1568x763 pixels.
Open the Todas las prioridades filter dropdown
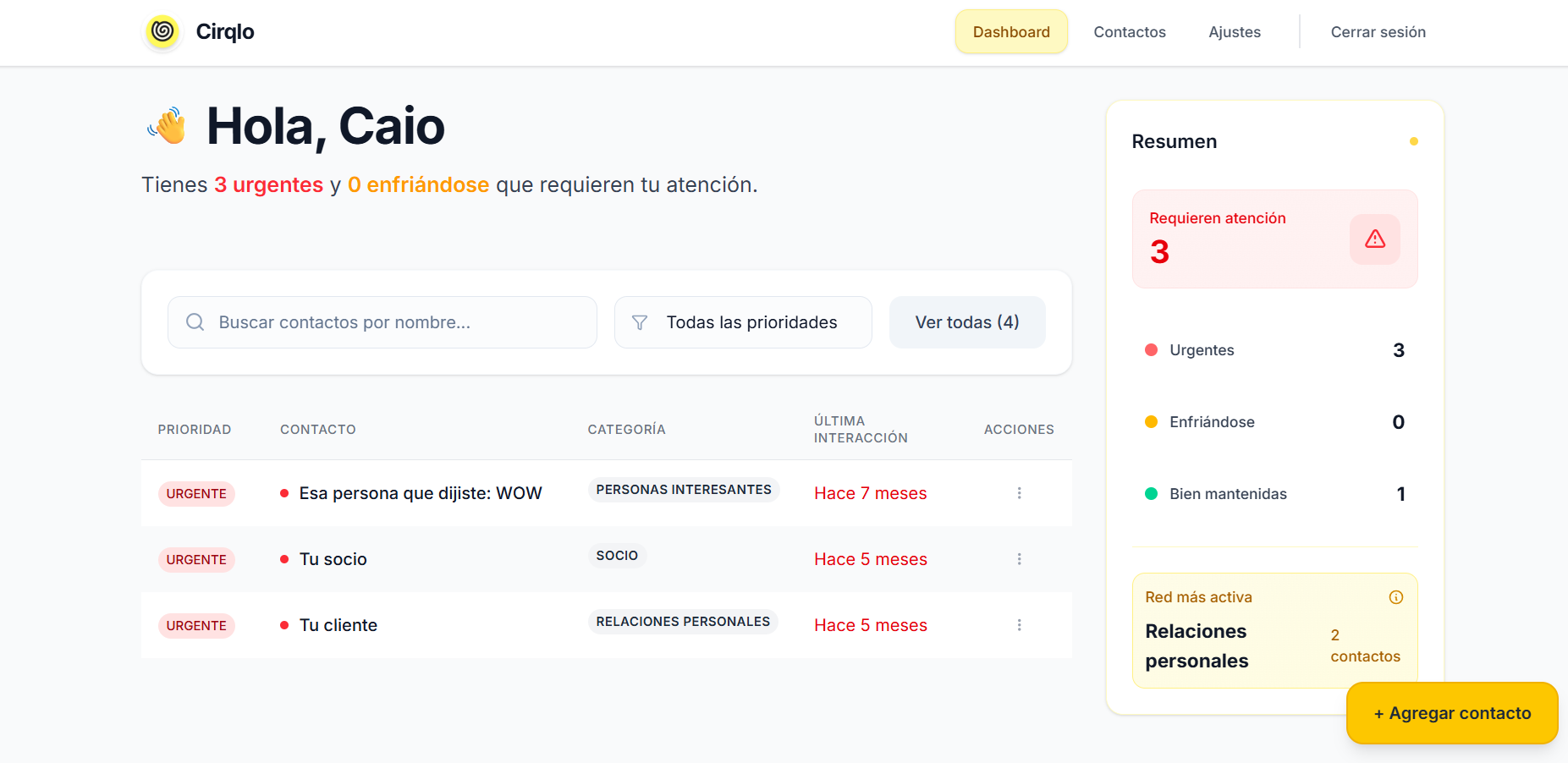(x=743, y=322)
